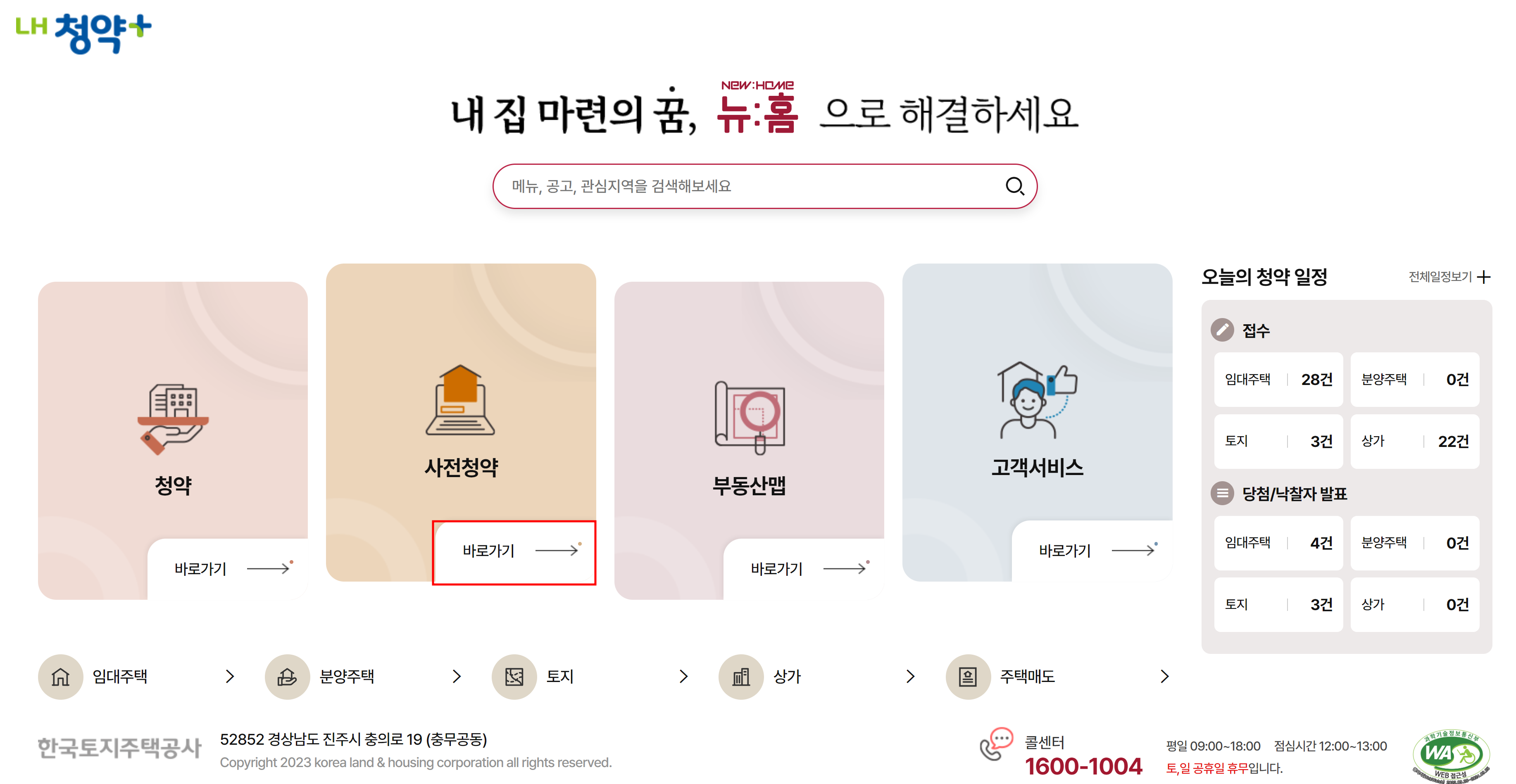Open the LH 청약+ logo home link
Viewport: 1516px width, 784px height.
(83, 33)
